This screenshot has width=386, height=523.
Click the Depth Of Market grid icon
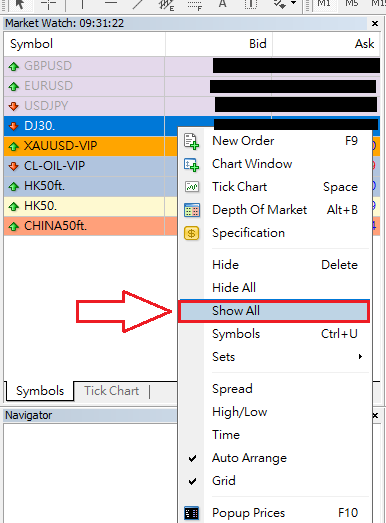tap(192, 210)
